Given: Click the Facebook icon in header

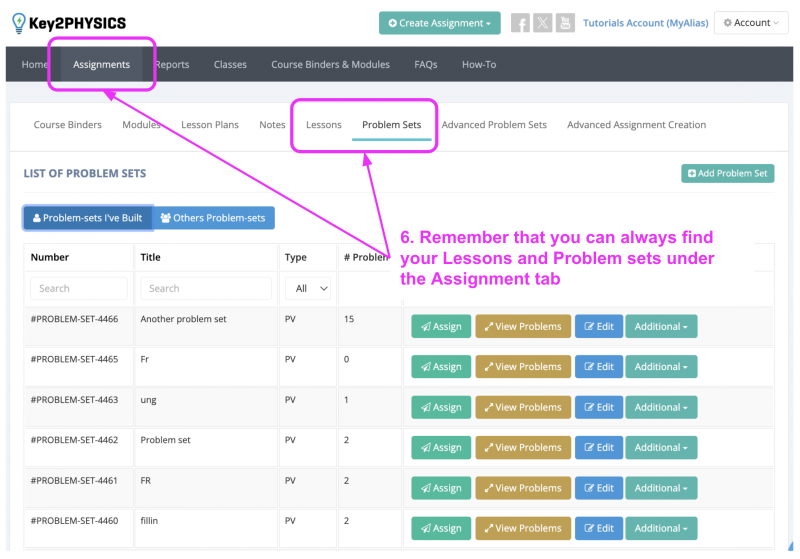Looking at the screenshot, I should pyautogui.click(x=520, y=23).
